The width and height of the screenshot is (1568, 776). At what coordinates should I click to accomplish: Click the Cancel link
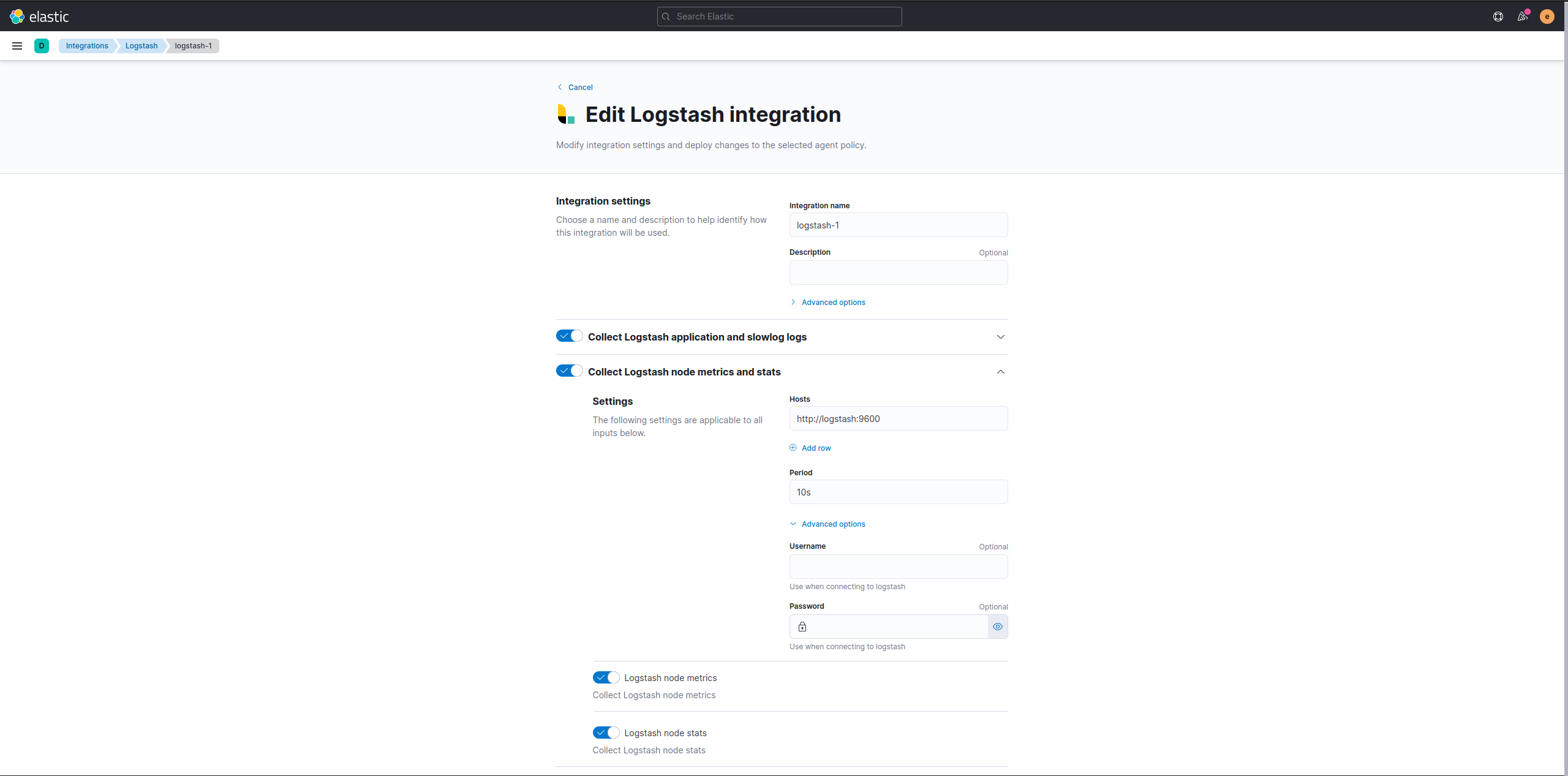click(x=579, y=88)
